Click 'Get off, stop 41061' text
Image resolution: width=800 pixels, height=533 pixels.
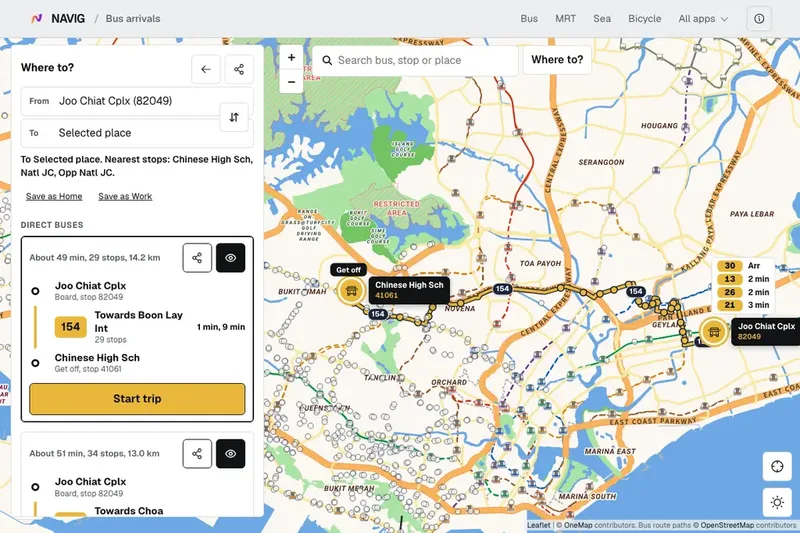pos(88,369)
